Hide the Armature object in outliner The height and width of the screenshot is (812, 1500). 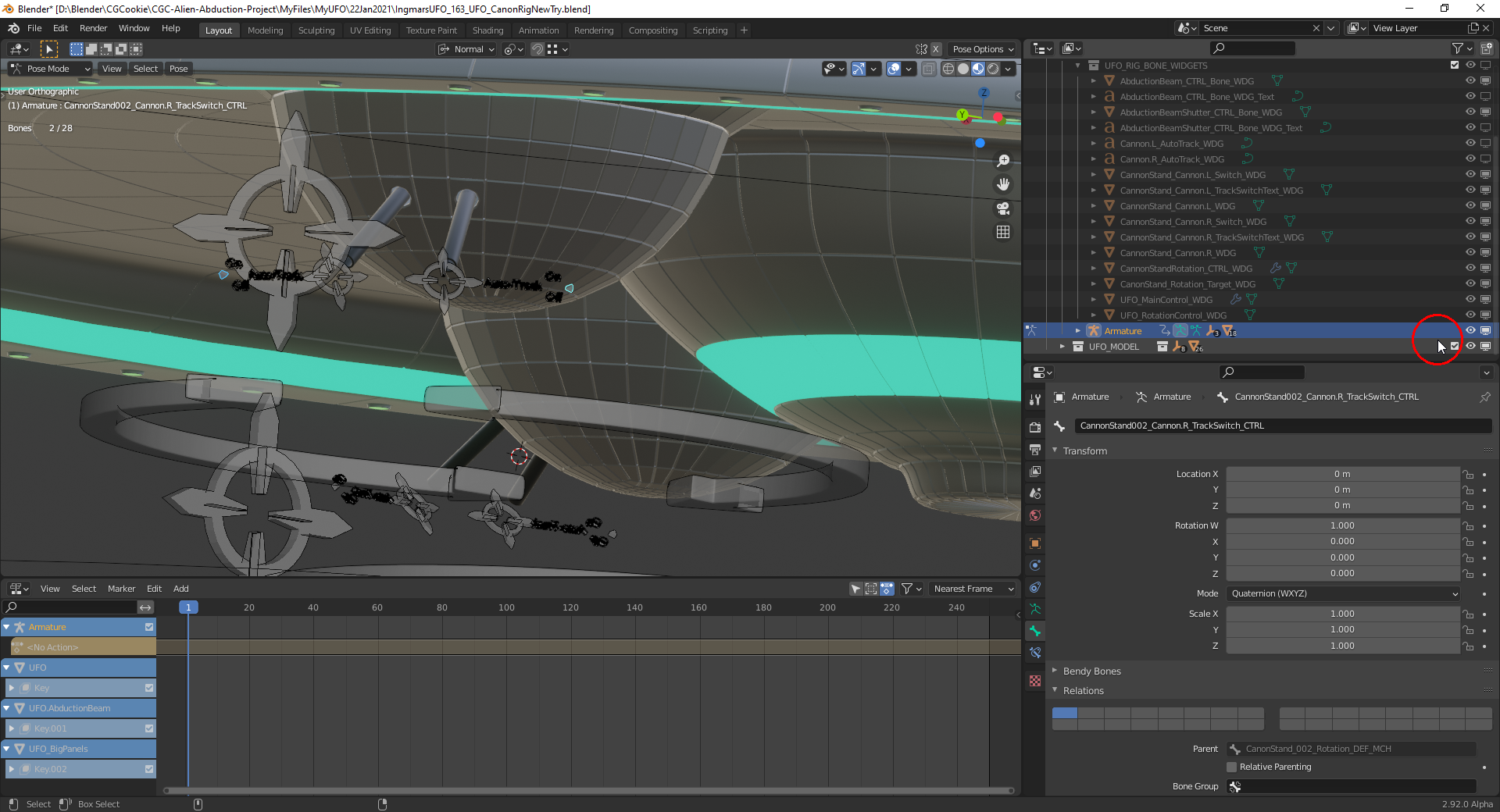[x=1470, y=330]
